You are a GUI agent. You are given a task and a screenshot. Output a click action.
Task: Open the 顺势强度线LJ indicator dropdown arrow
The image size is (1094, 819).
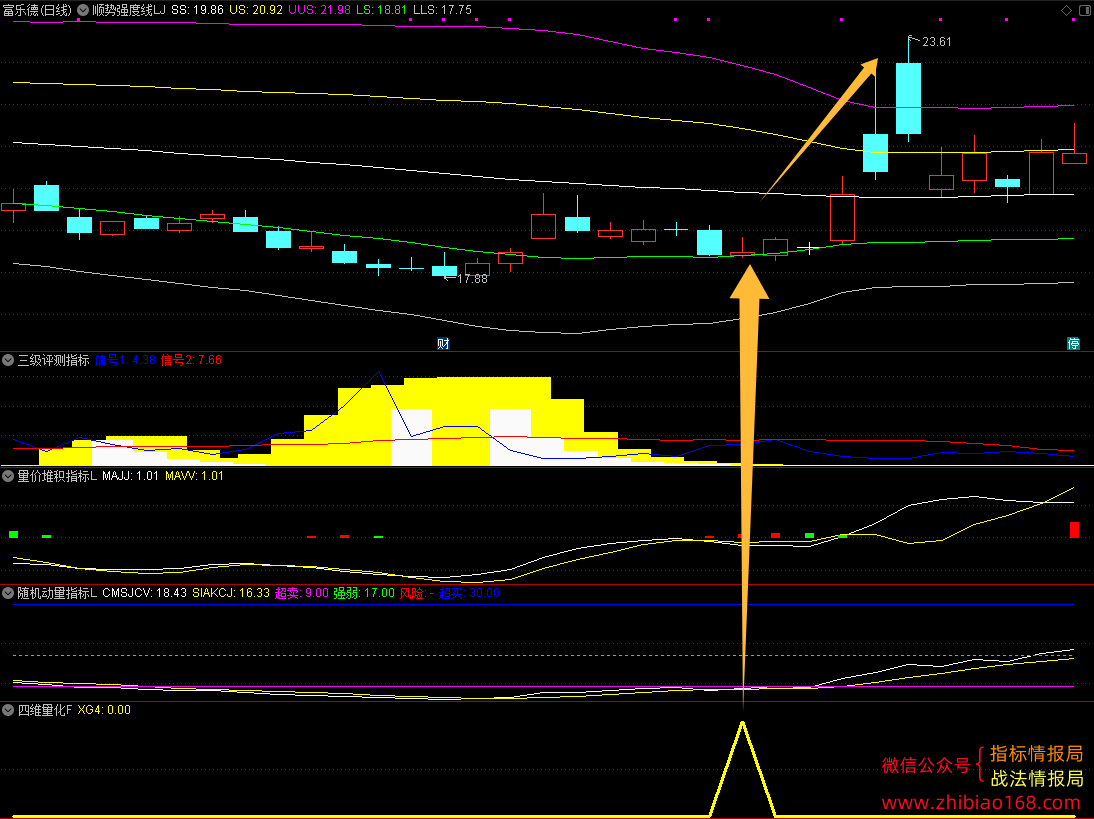[83, 10]
